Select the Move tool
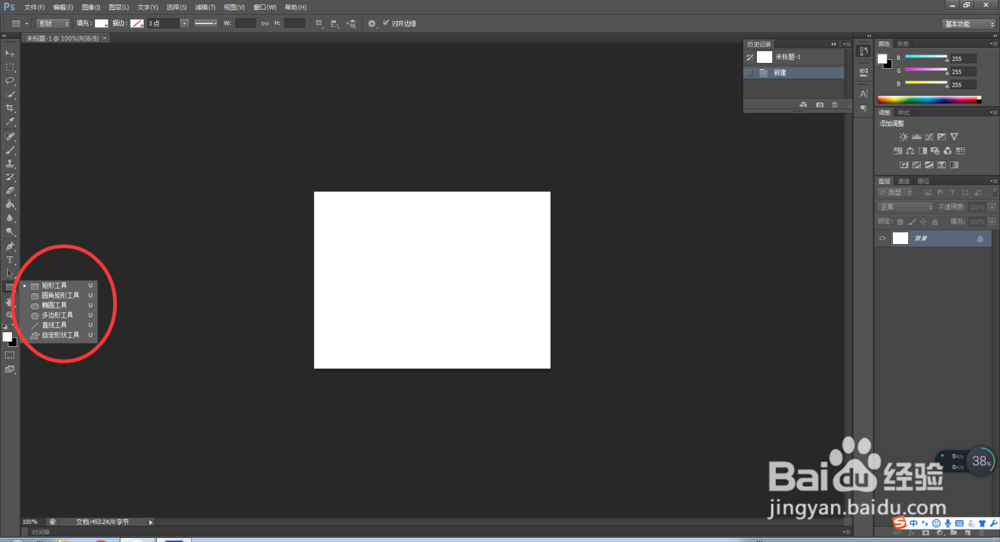This screenshot has height=542, width=1000. [x=10, y=54]
